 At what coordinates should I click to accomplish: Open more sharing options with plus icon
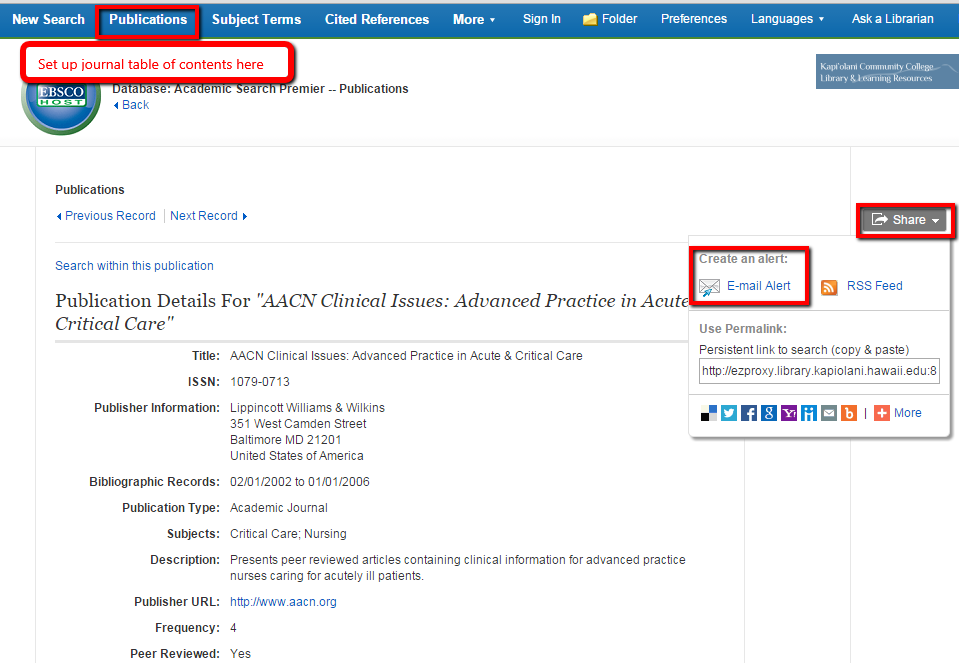[x=882, y=413]
